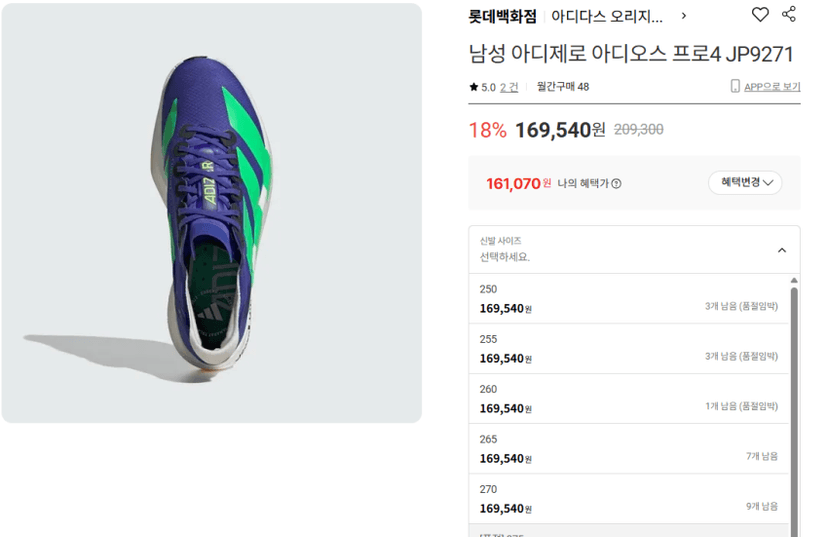Select shoe size 250
This screenshot has height=537, width=828.
click(x=628, y=299)
